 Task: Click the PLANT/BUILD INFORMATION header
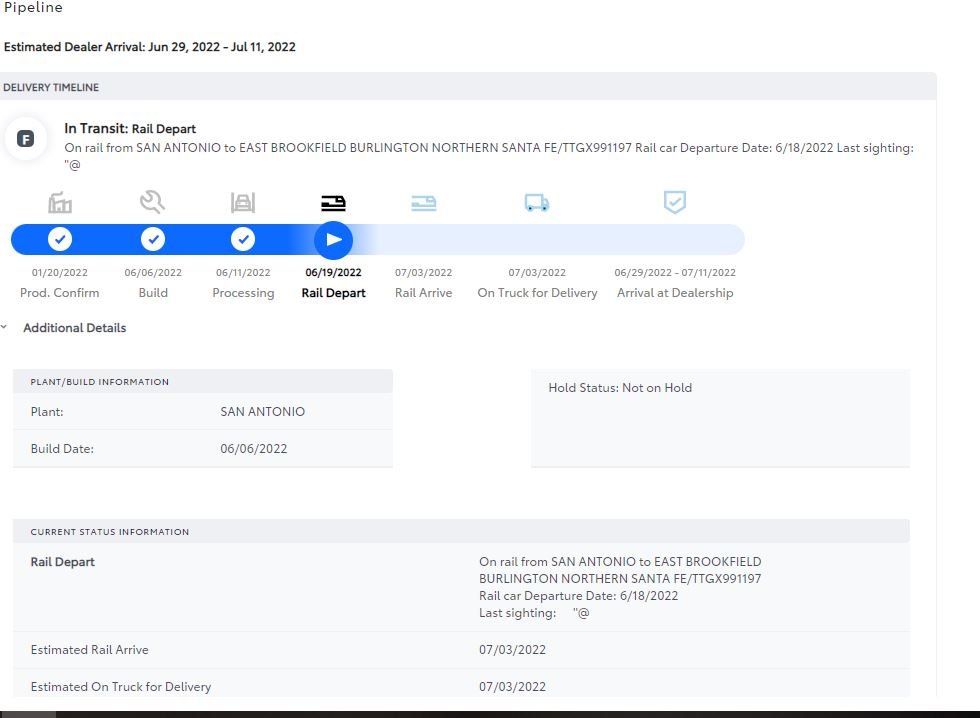point(99,382)
